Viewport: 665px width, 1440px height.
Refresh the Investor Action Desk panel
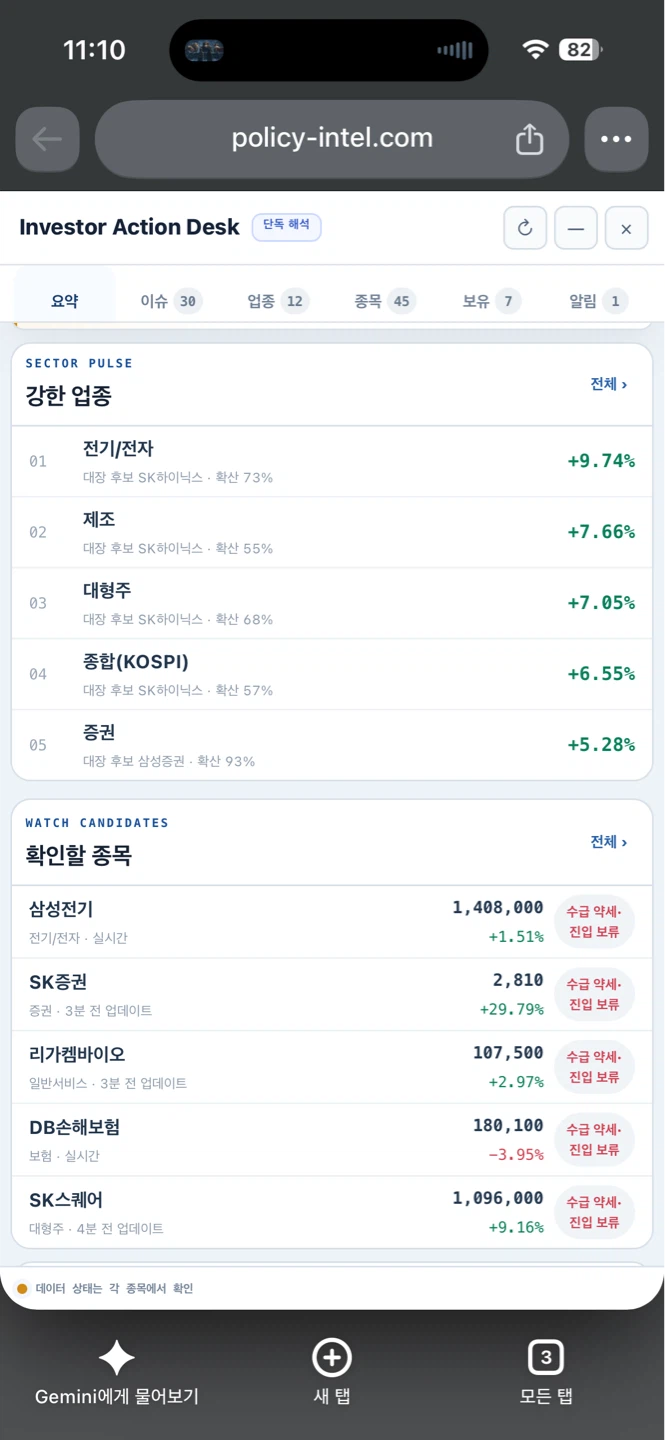point(525,228)
